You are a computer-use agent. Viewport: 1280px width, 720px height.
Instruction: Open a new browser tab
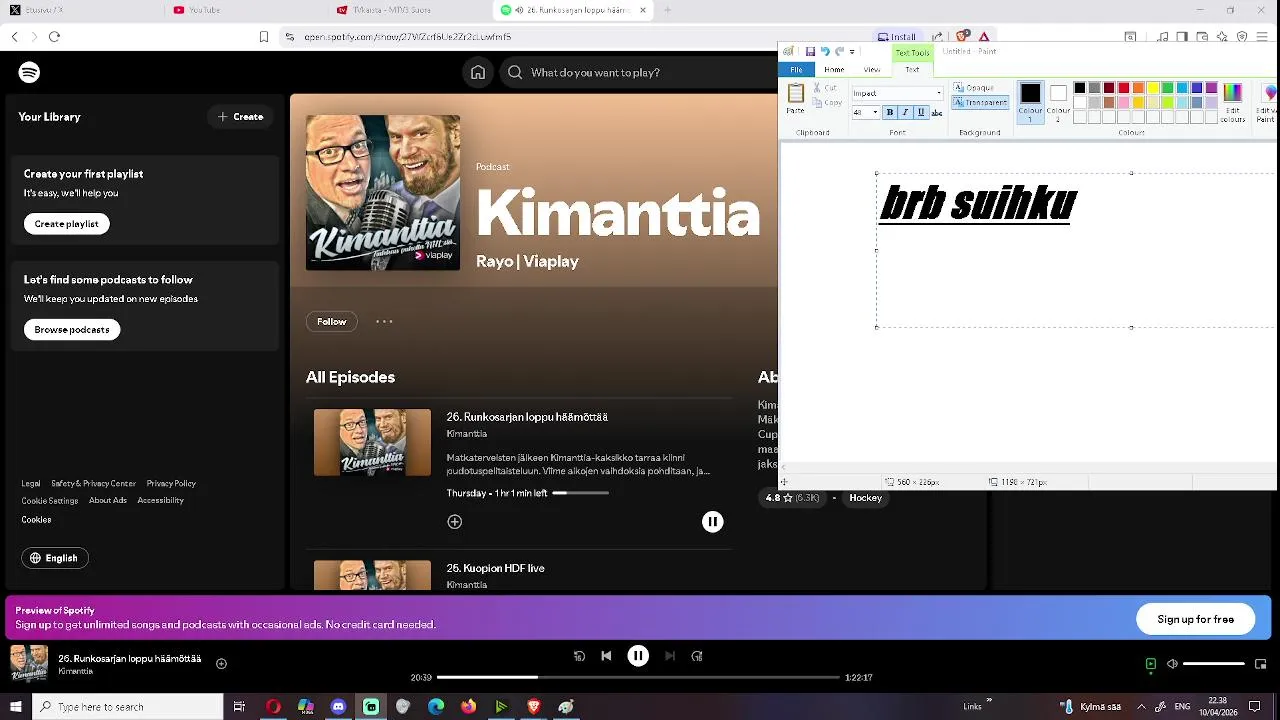[667, 10]
